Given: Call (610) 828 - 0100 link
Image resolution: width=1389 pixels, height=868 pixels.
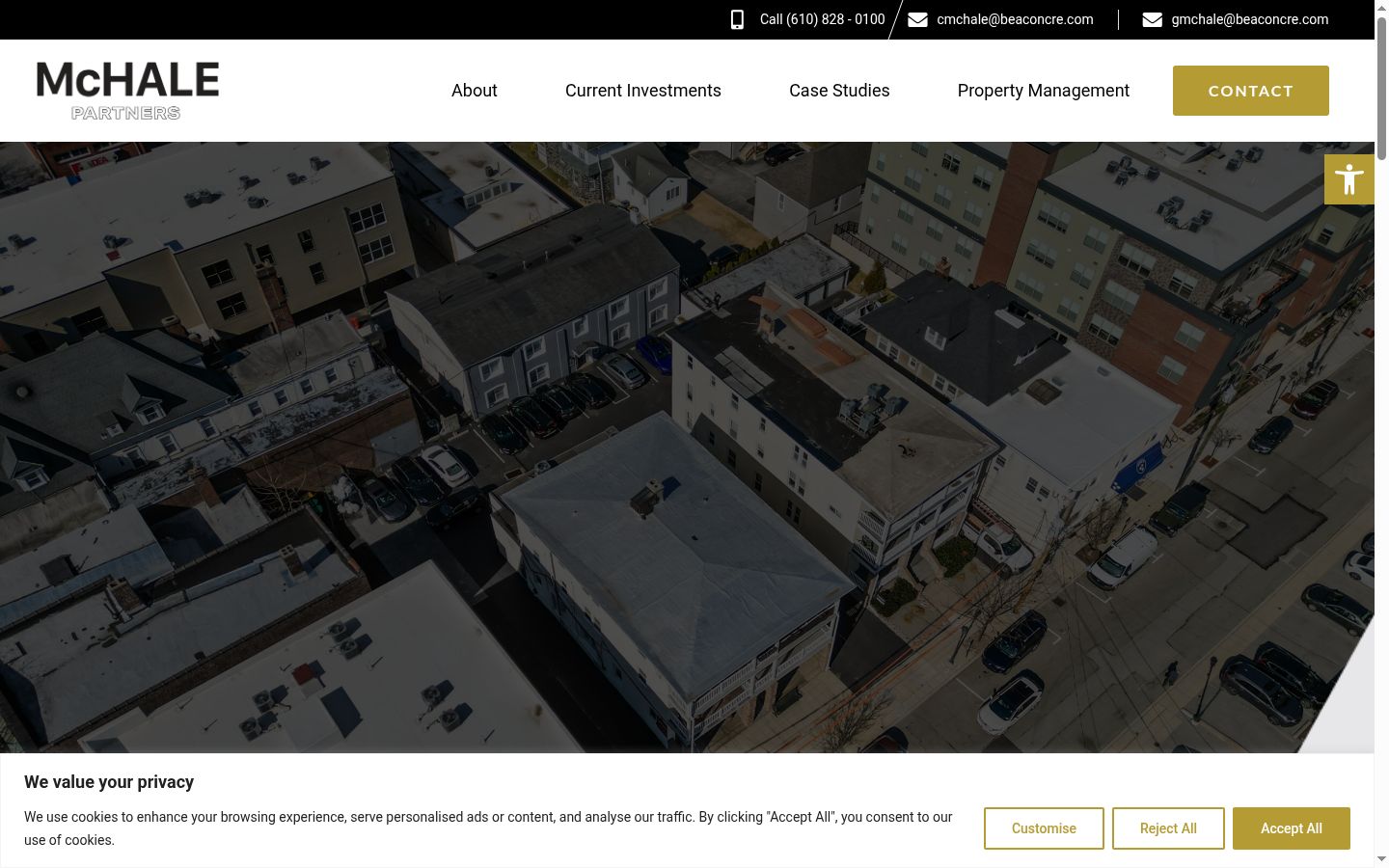Looking at the screenshot, I should 822,19.
